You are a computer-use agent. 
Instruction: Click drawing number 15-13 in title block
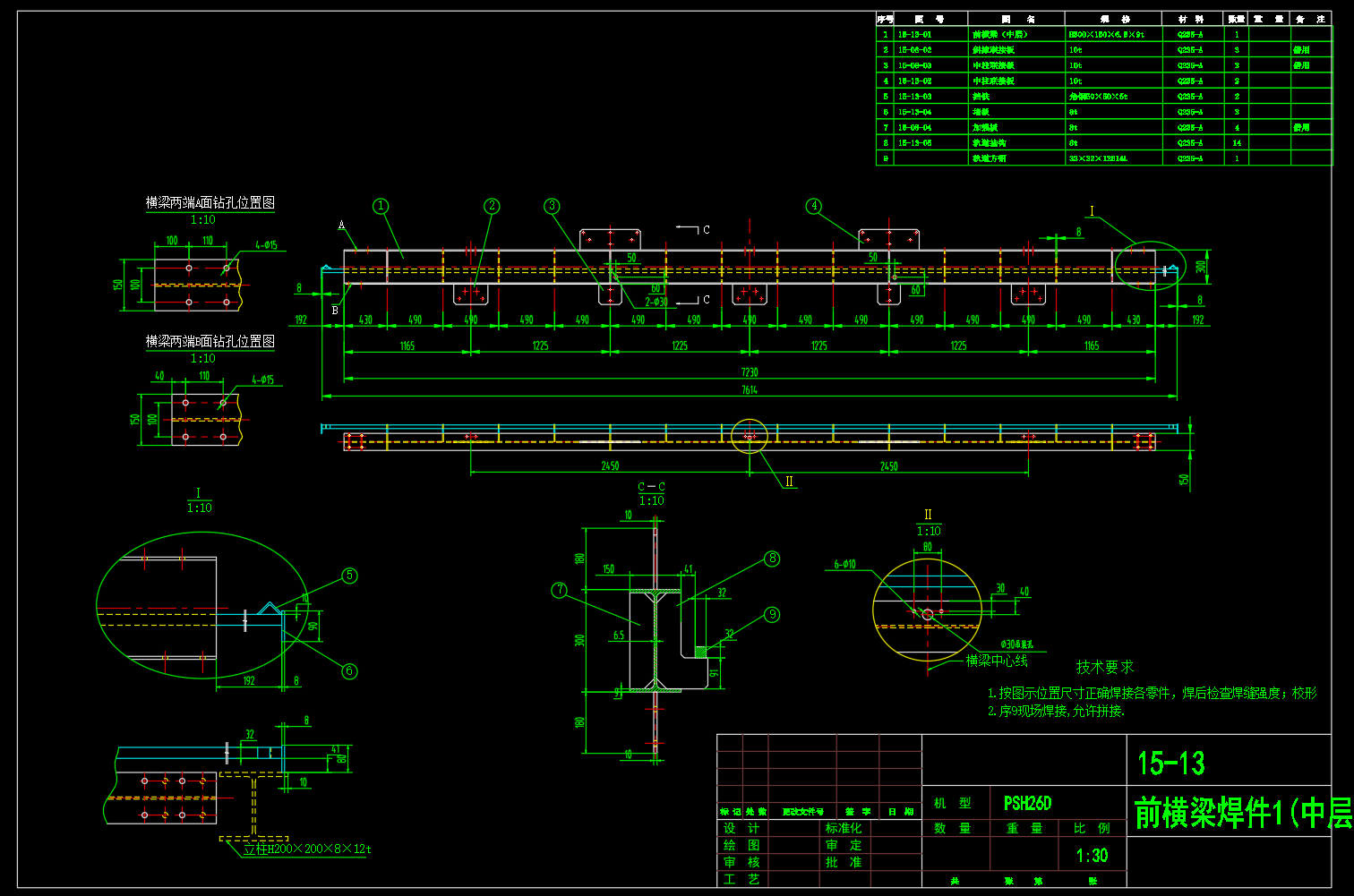point(1171,764)
